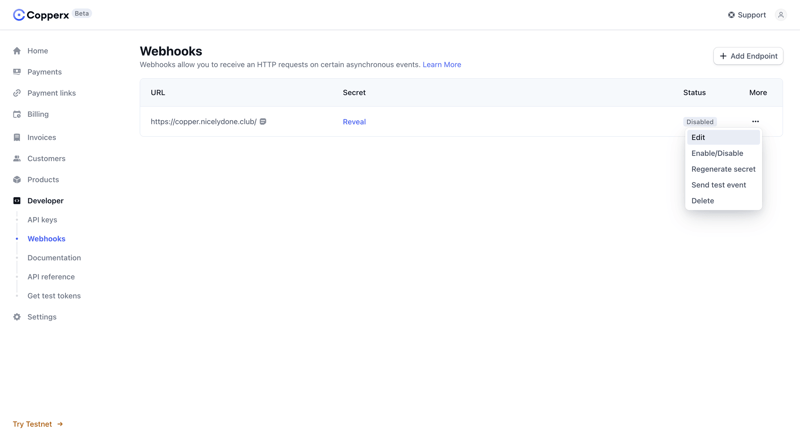This screenshot has width=800, height=442.
Task: Navigate to Billing
Action: pyautogui.click(x=38, y=114)
